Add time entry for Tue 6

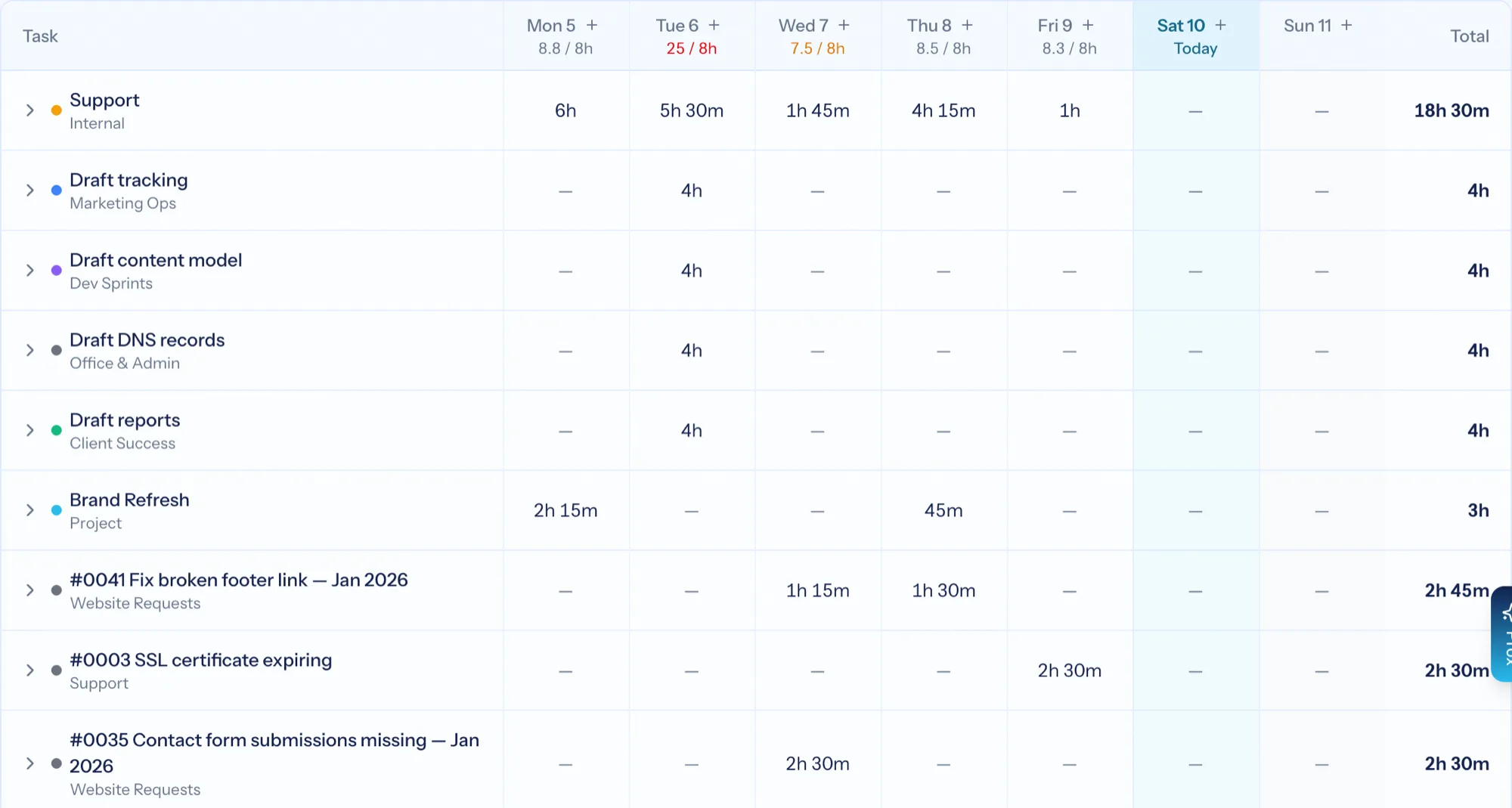pos(714,25)
